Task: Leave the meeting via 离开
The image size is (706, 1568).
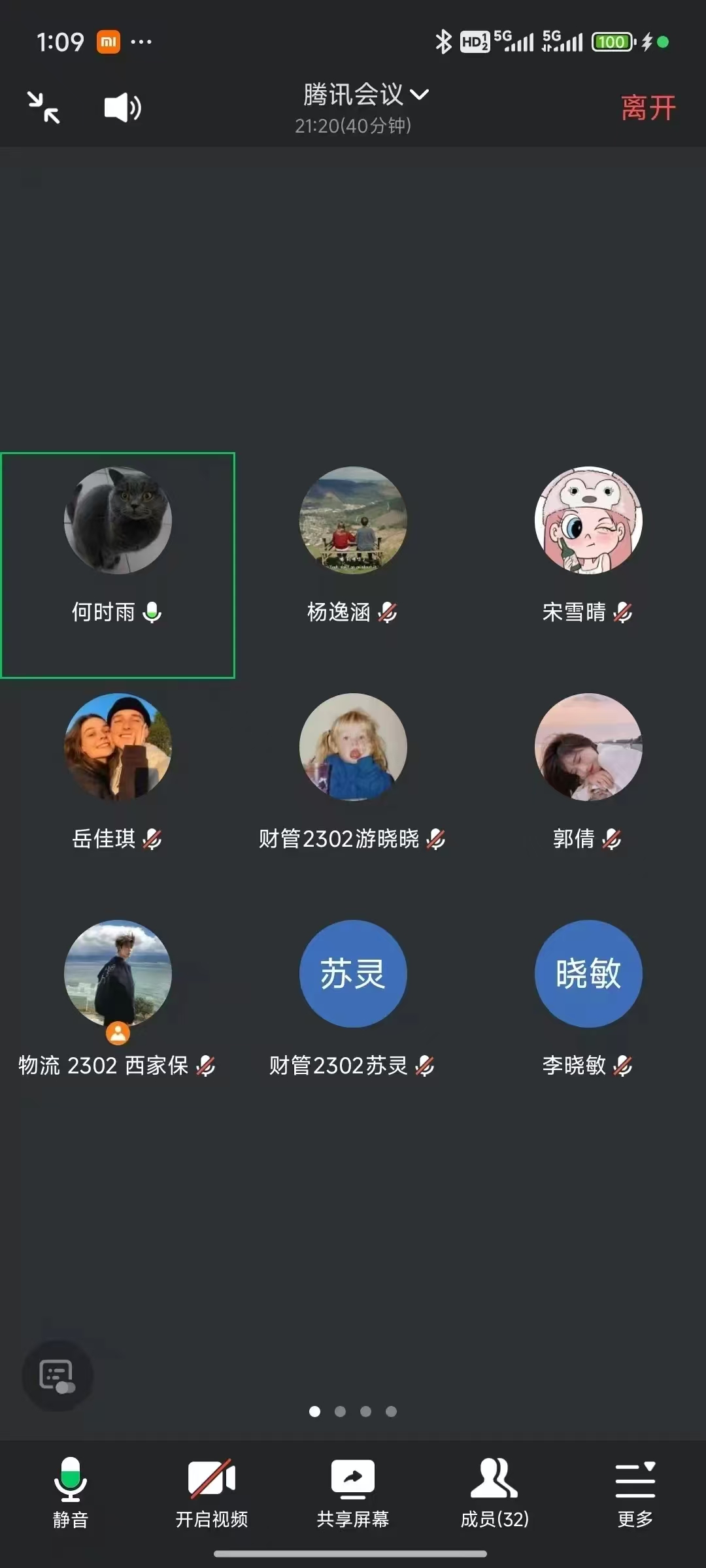Action: click(x=648, y=108)
